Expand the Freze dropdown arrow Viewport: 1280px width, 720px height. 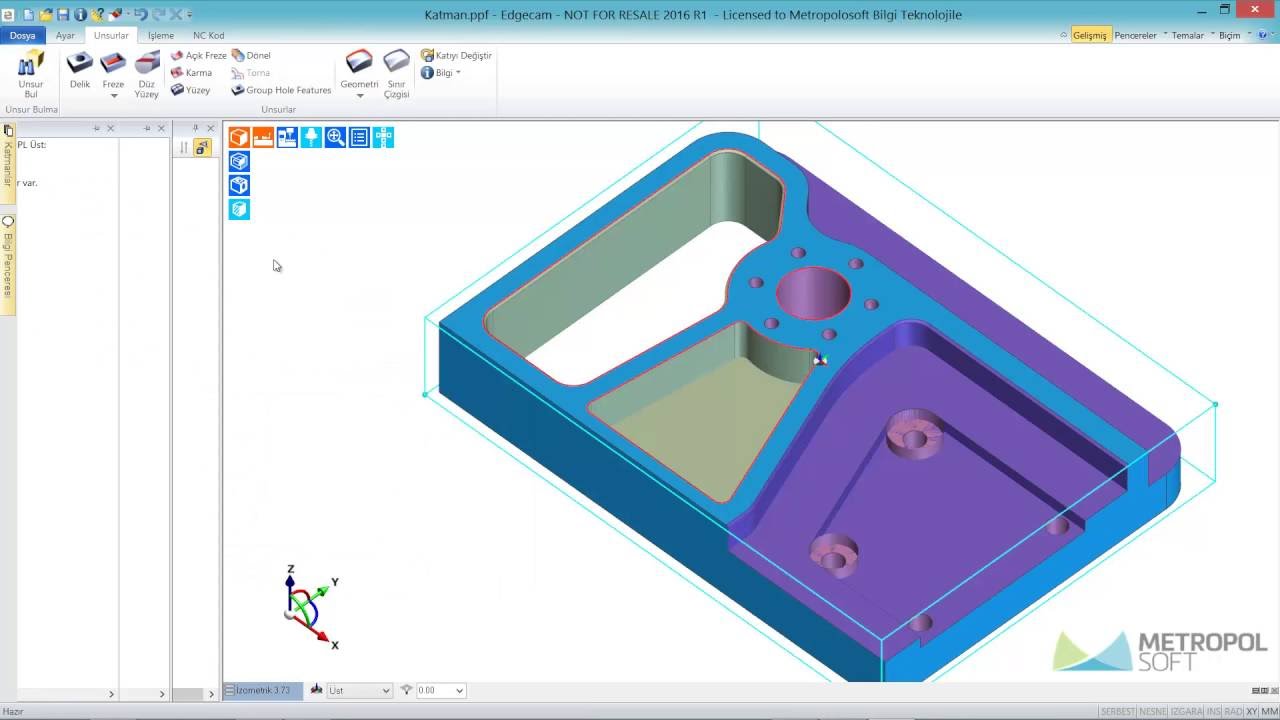click(114, 96)
